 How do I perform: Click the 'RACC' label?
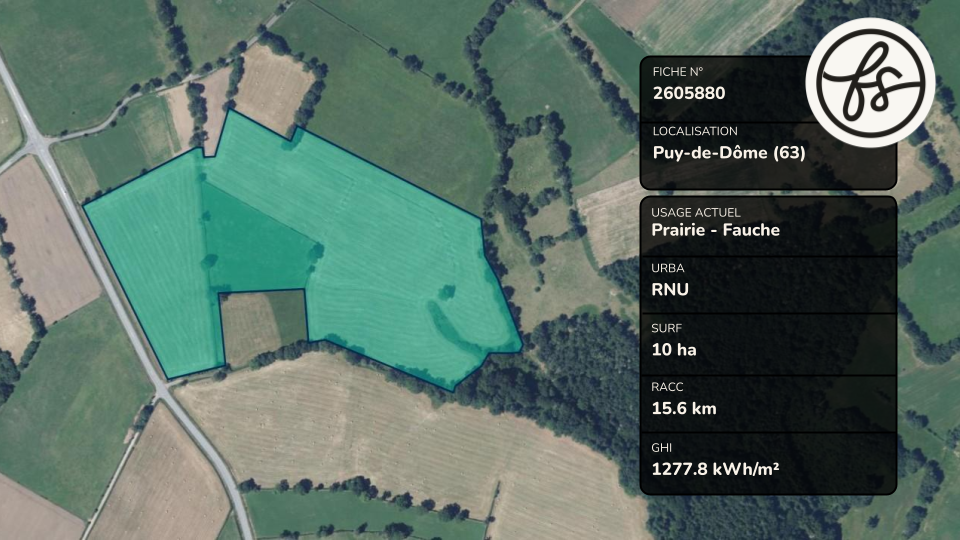667,387
